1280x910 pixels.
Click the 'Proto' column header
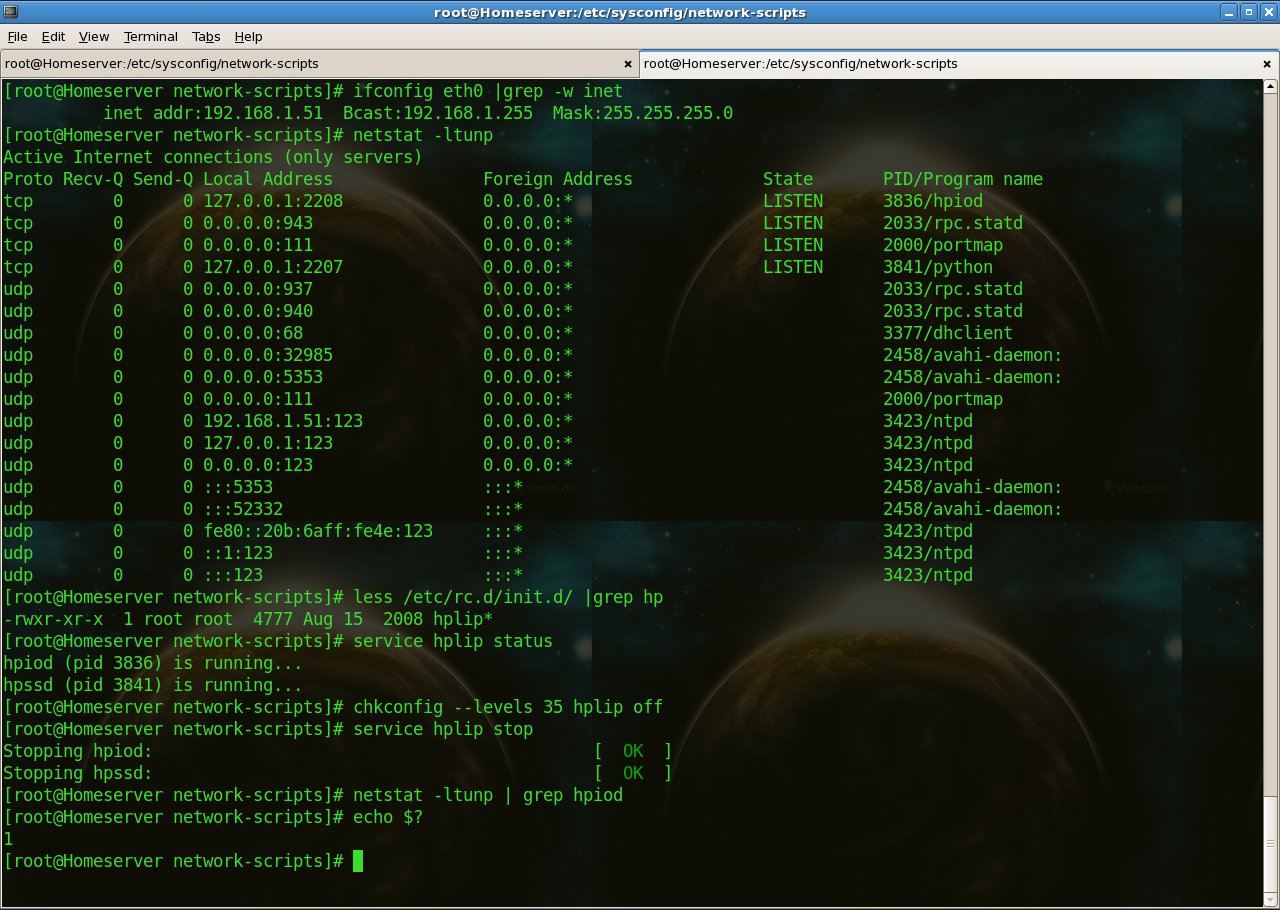pos(28,179)
